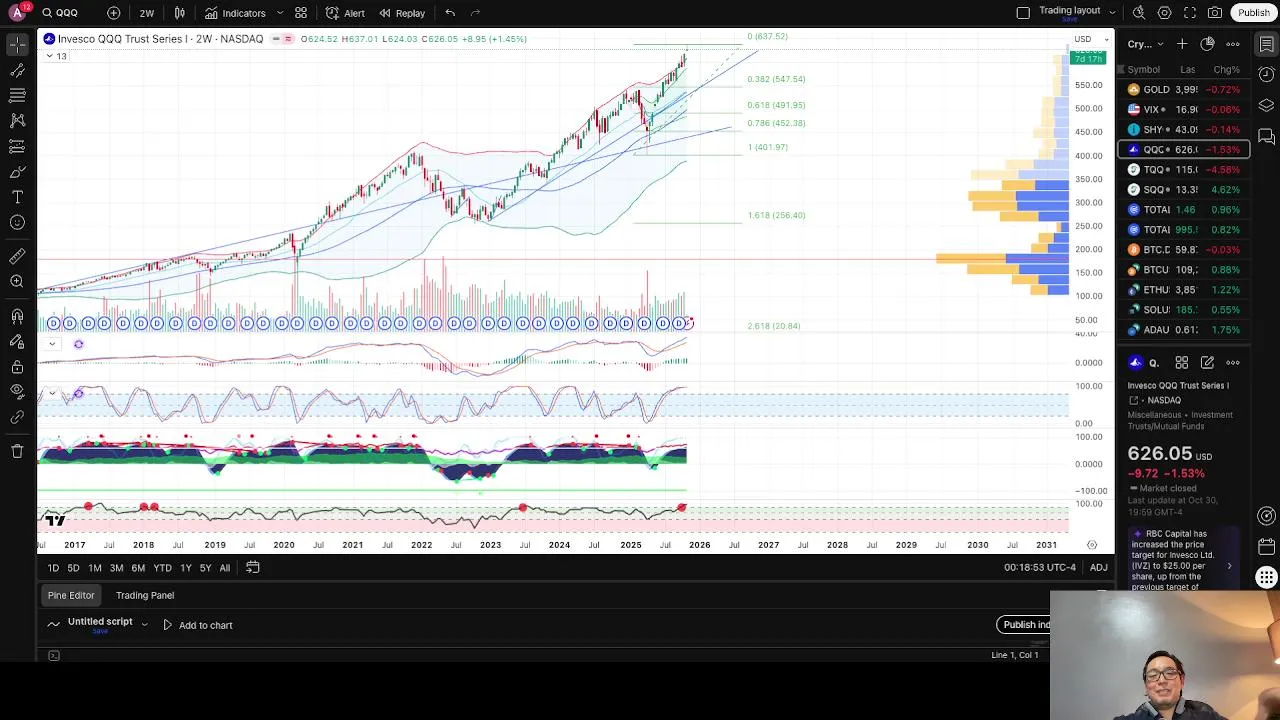Expand the indicator favorites dropdown arrow
This screenshot has width=1280, height=720.
[279, 13]
